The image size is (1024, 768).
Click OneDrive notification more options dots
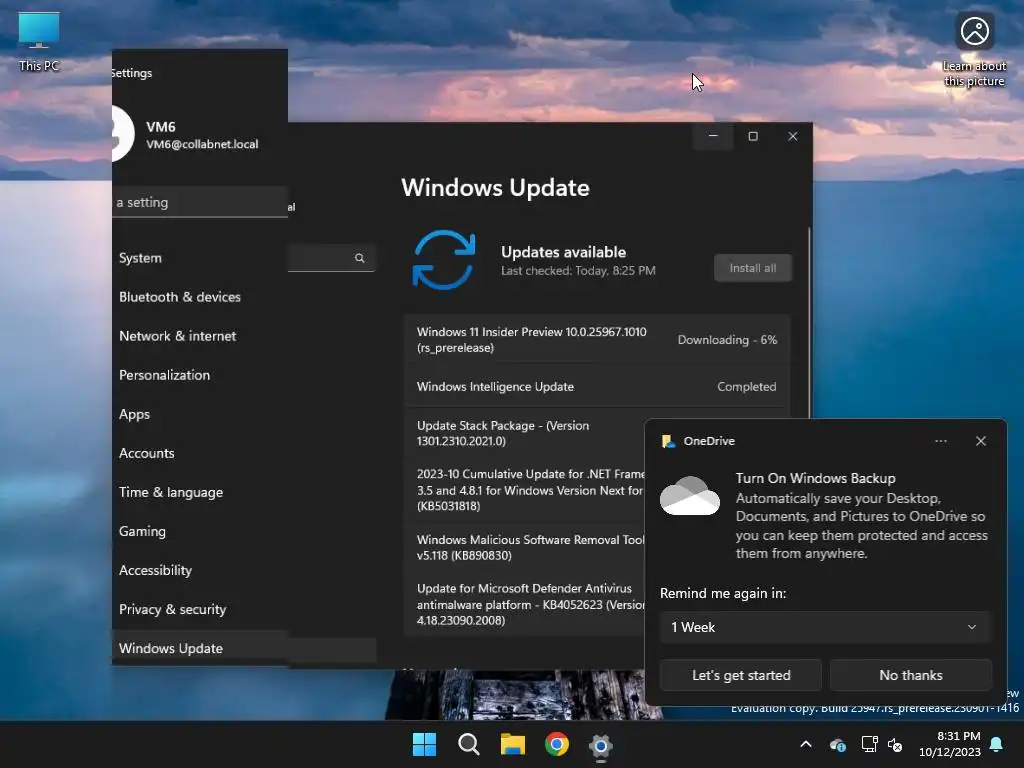[940, 441]
